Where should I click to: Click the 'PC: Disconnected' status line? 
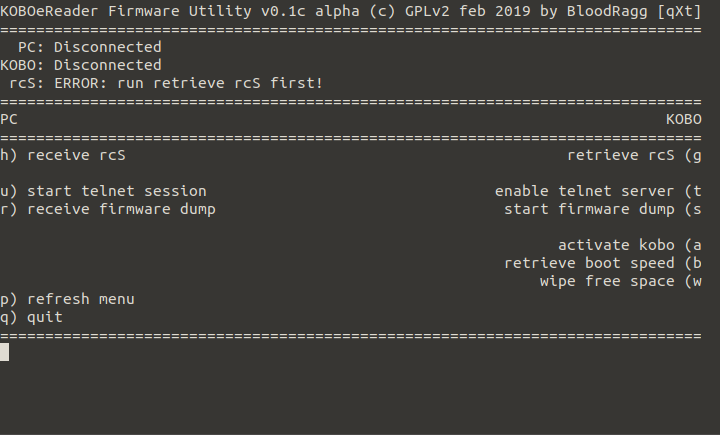point(89,47)
